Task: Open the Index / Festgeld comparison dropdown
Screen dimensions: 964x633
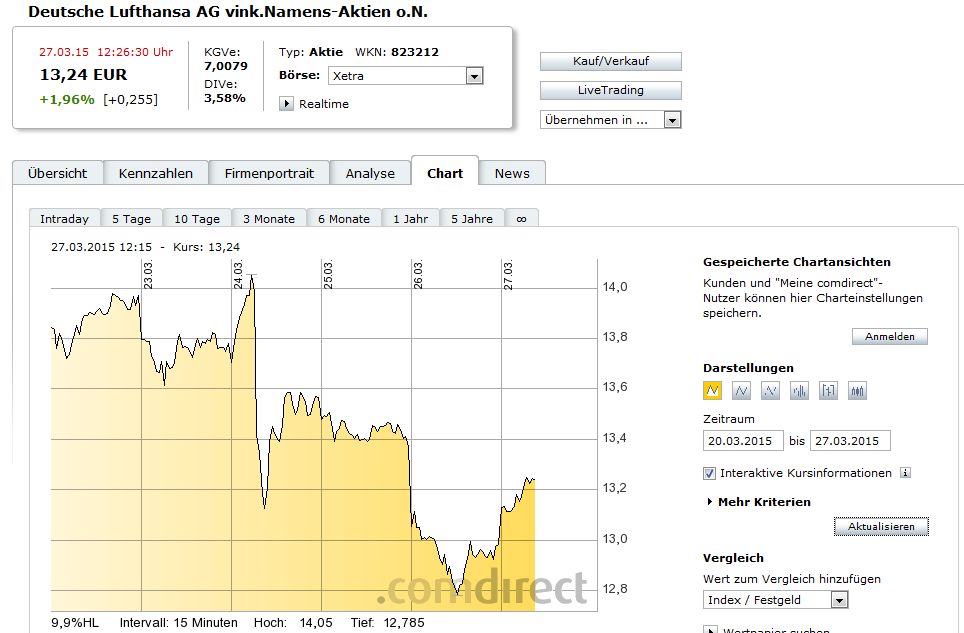Action: [839, 600]
